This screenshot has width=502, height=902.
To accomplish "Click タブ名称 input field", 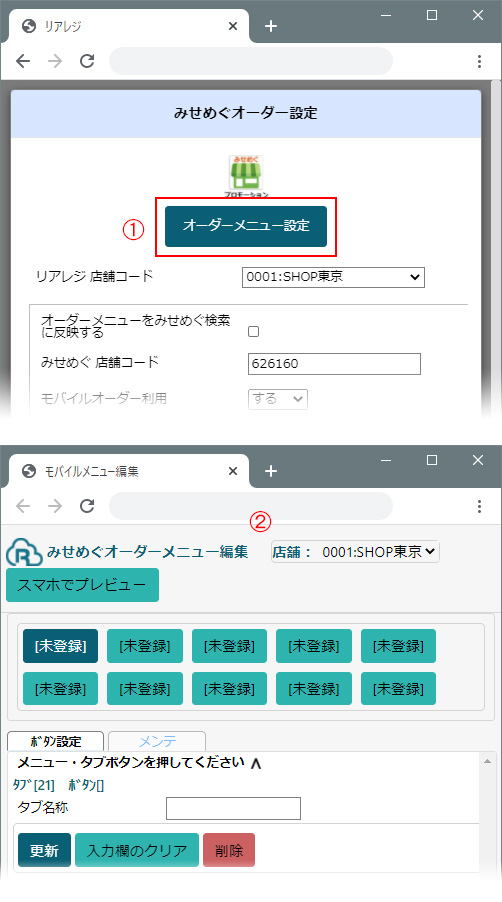I will pyautogui.click(x=233, y=808).
